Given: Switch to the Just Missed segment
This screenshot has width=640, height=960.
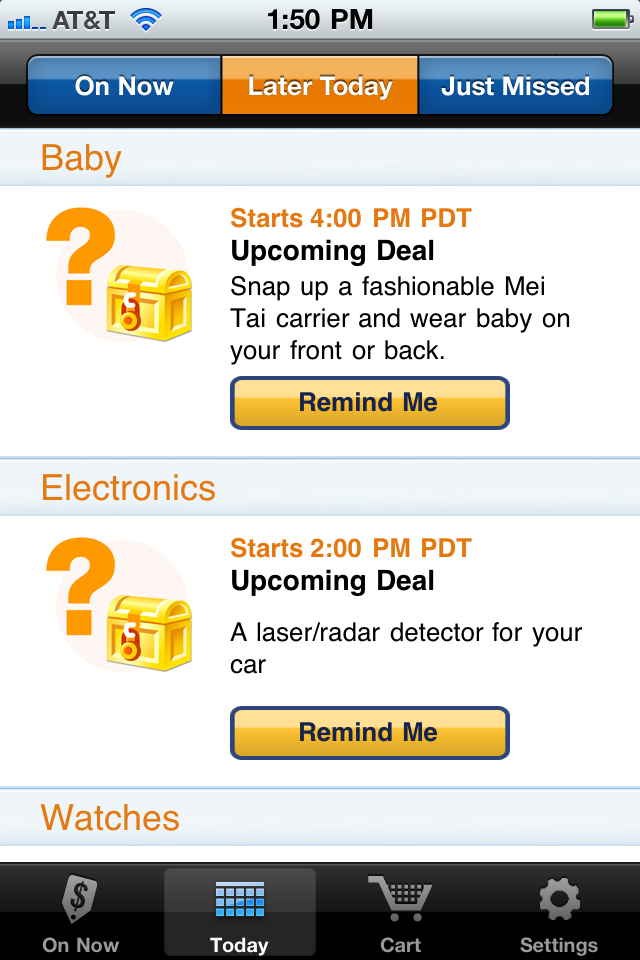Looking at the screenshot, I should point(516,85).
